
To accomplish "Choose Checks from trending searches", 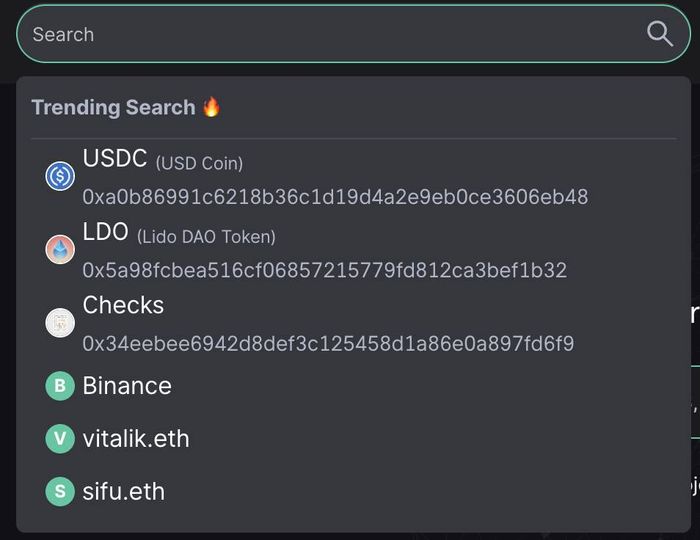I will [354, 323].
